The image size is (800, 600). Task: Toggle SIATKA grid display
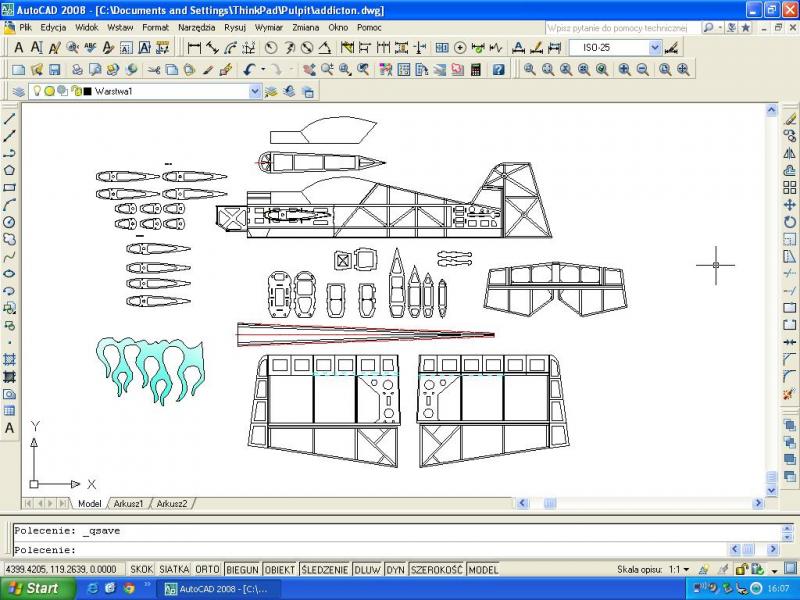click(174, 569)
